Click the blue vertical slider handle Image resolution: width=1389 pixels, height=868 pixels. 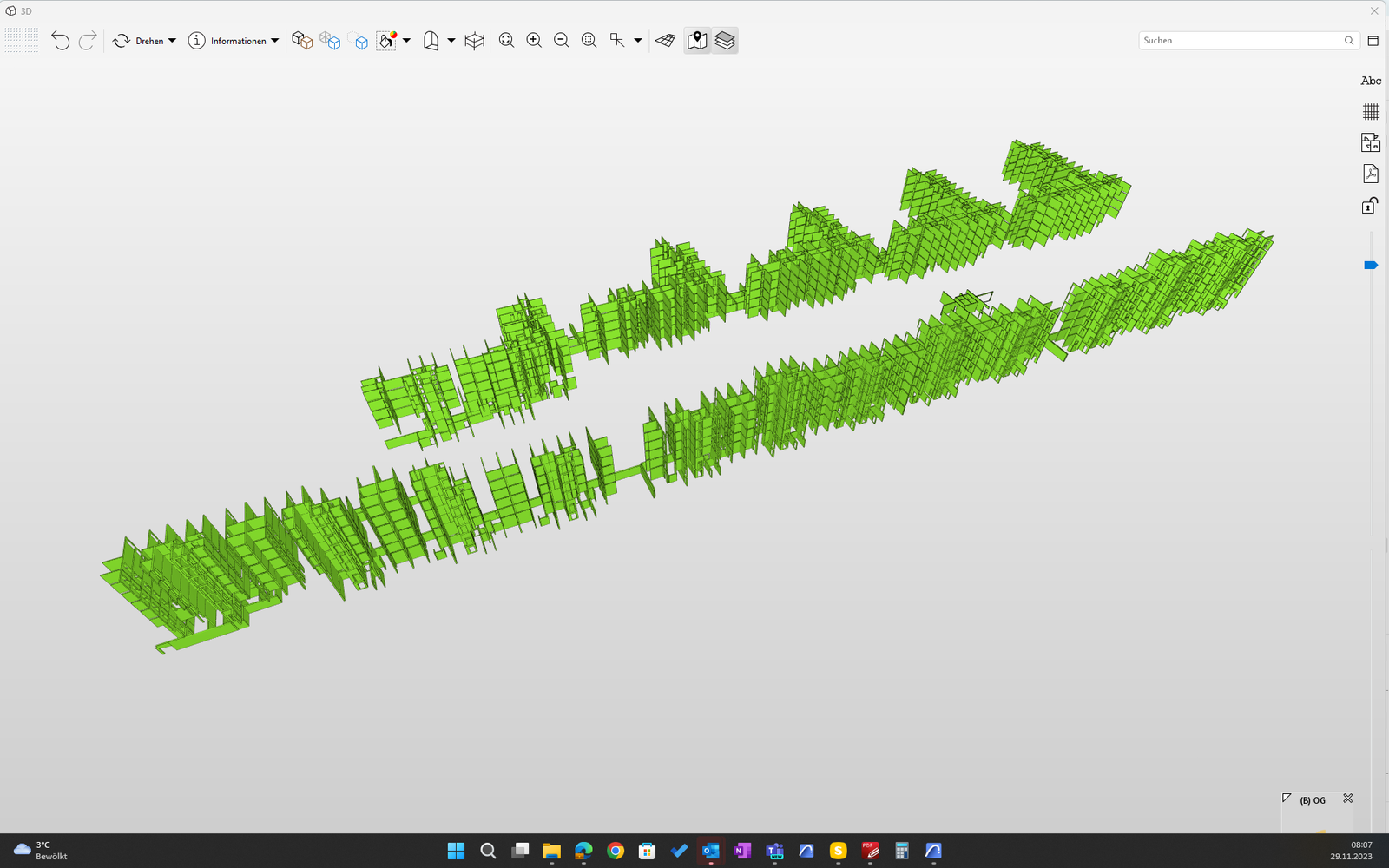pos(1371,266)
